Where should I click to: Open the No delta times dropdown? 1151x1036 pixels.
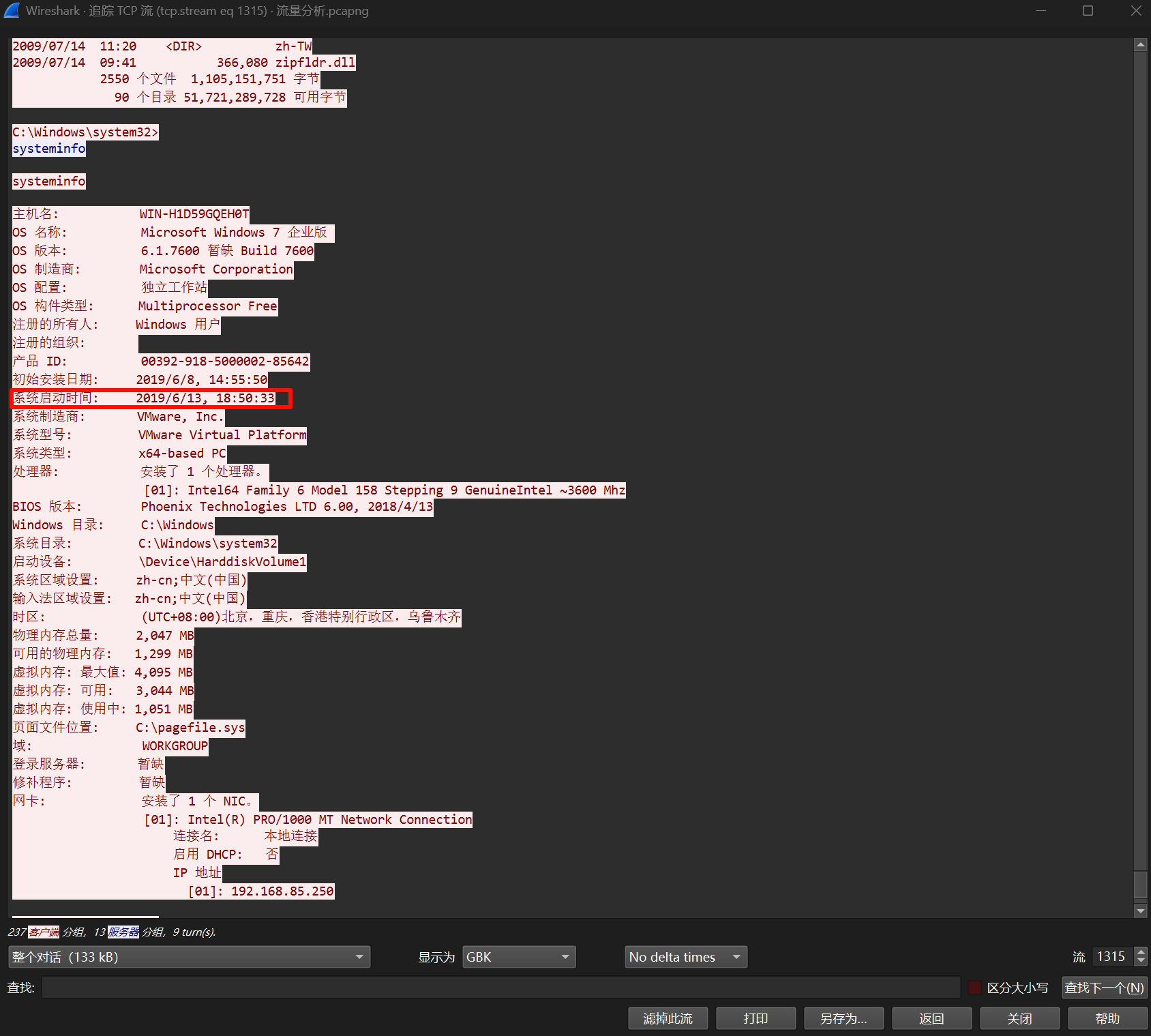click(686, 957)
